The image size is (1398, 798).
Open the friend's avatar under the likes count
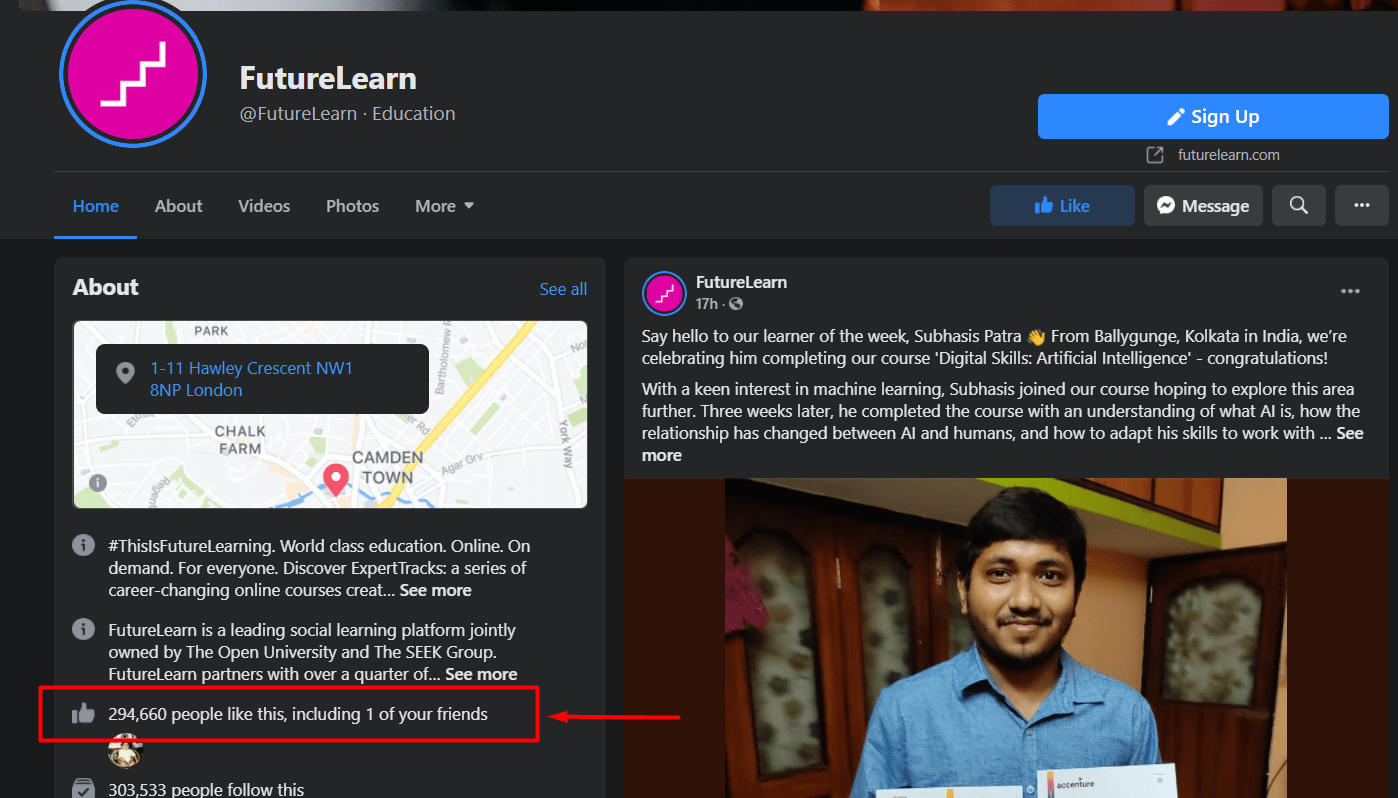126,750
